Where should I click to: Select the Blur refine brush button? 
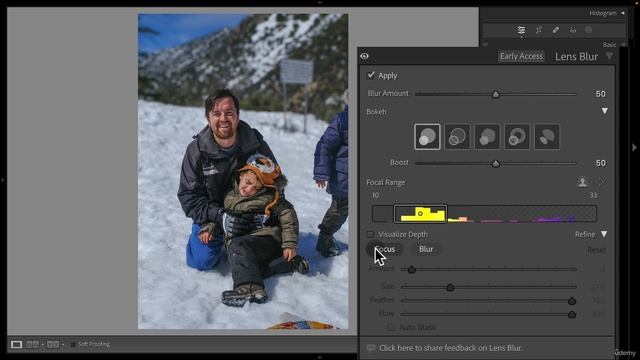pyautogui.click(x=426, y=249)
